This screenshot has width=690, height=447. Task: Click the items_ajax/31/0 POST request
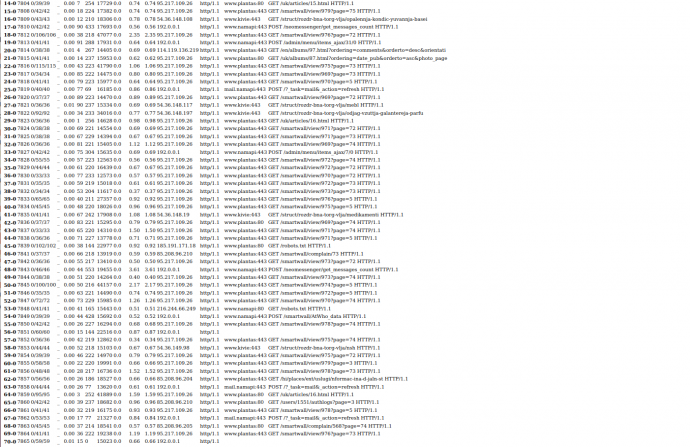(x=324, y=43)
